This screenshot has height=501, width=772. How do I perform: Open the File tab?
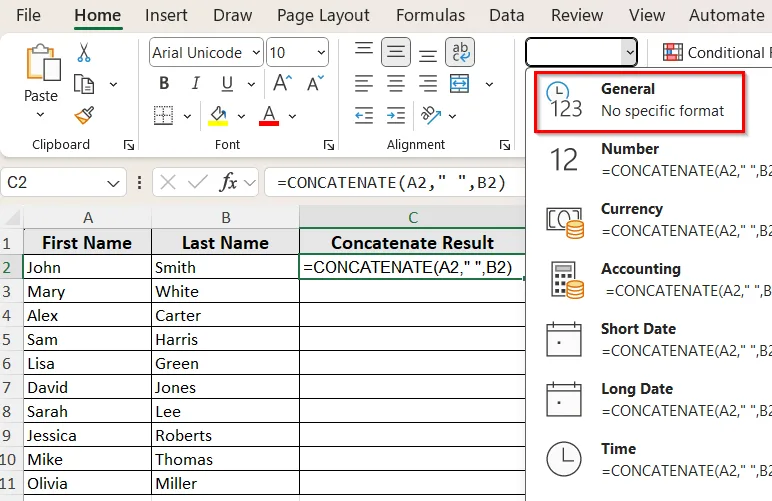(x=28, y=15)
